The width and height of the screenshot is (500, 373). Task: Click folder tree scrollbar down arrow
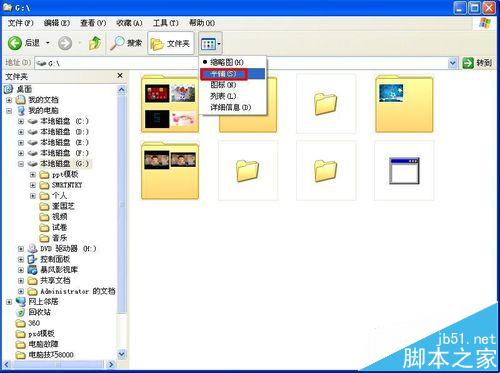point(122,354)
